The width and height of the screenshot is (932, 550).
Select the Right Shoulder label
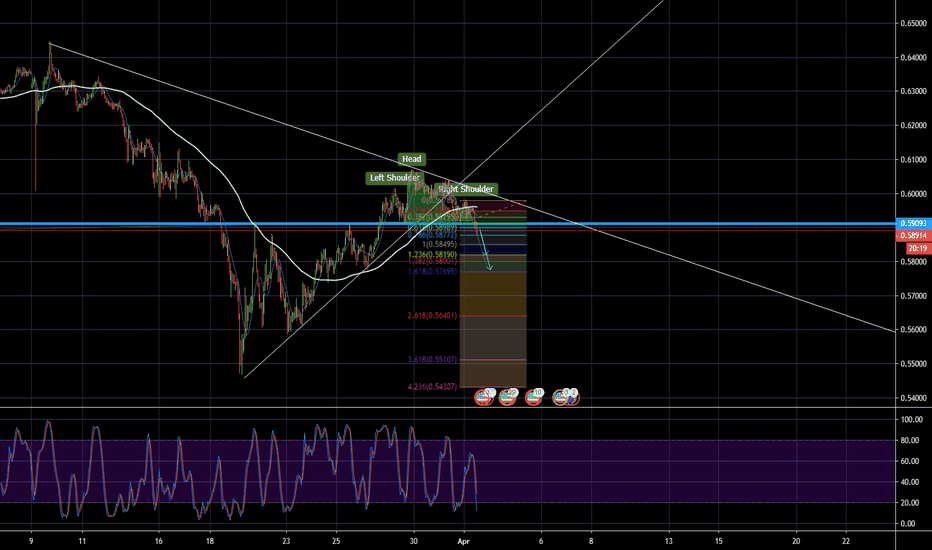465,189
